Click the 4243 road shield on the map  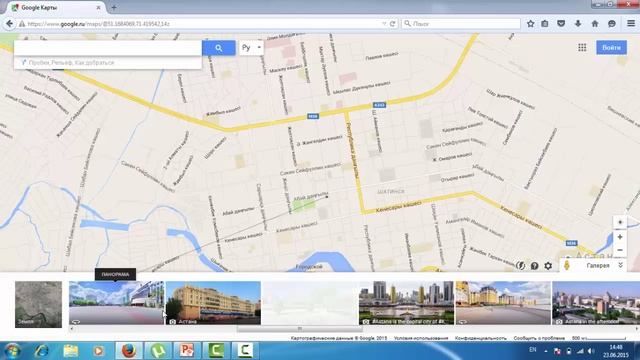click(x=379, y=105)
